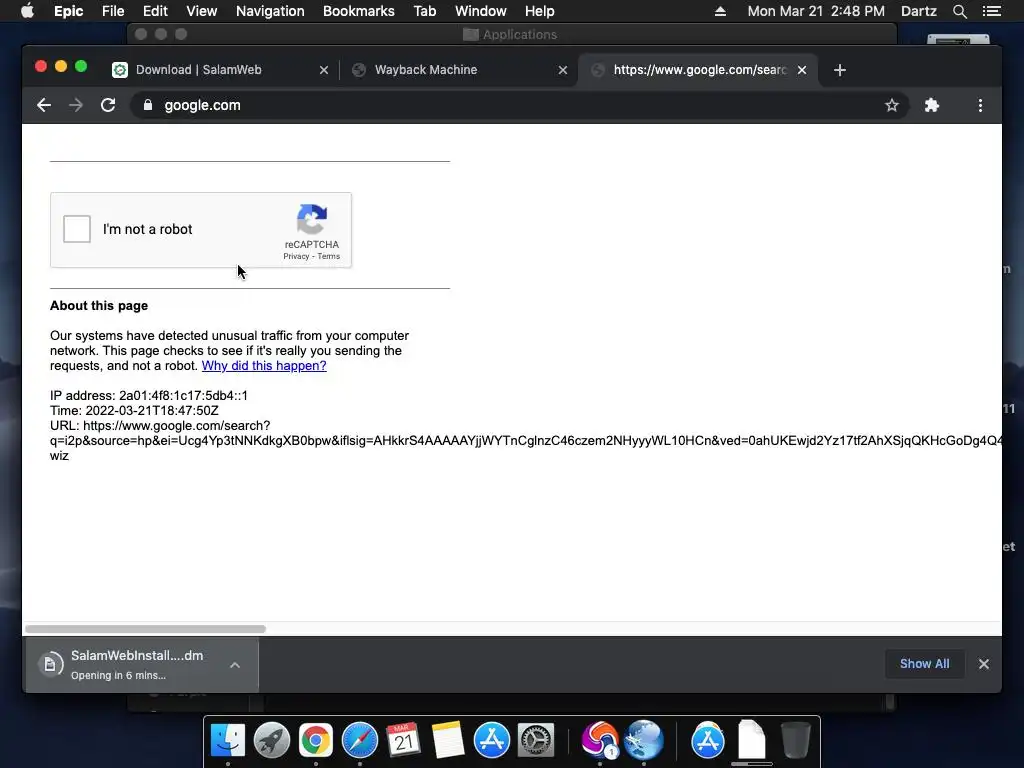
Task: Bookmark this page with the star icon
Action: coord(891,105)
